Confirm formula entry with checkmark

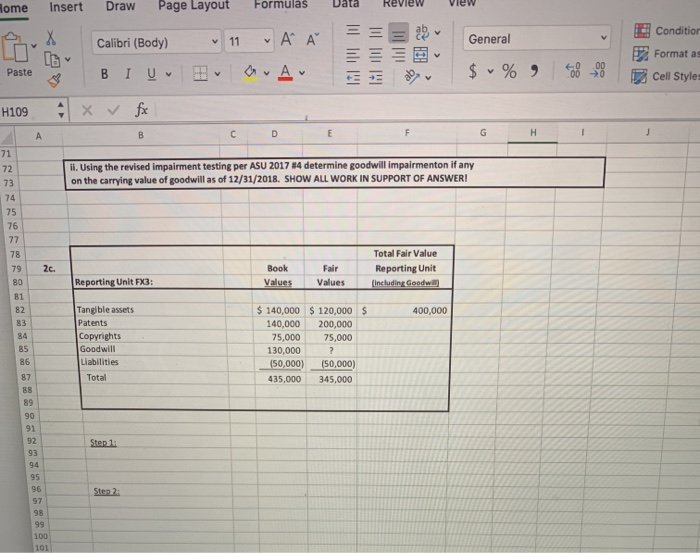pos(114,110)
